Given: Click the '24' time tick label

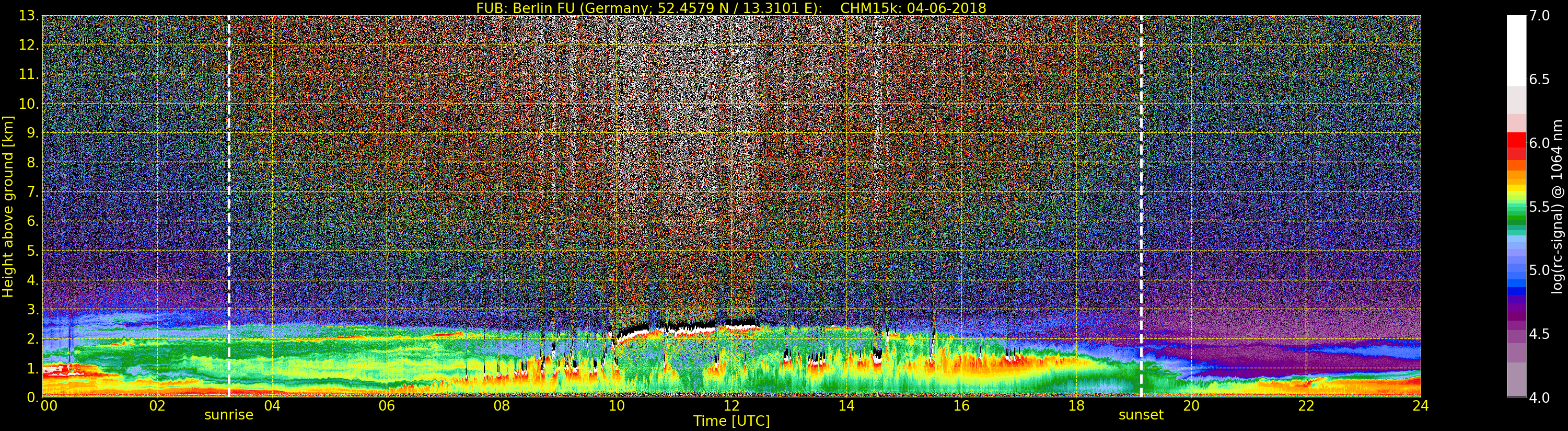Looking at the screenshot, I should click(1421, 405).
